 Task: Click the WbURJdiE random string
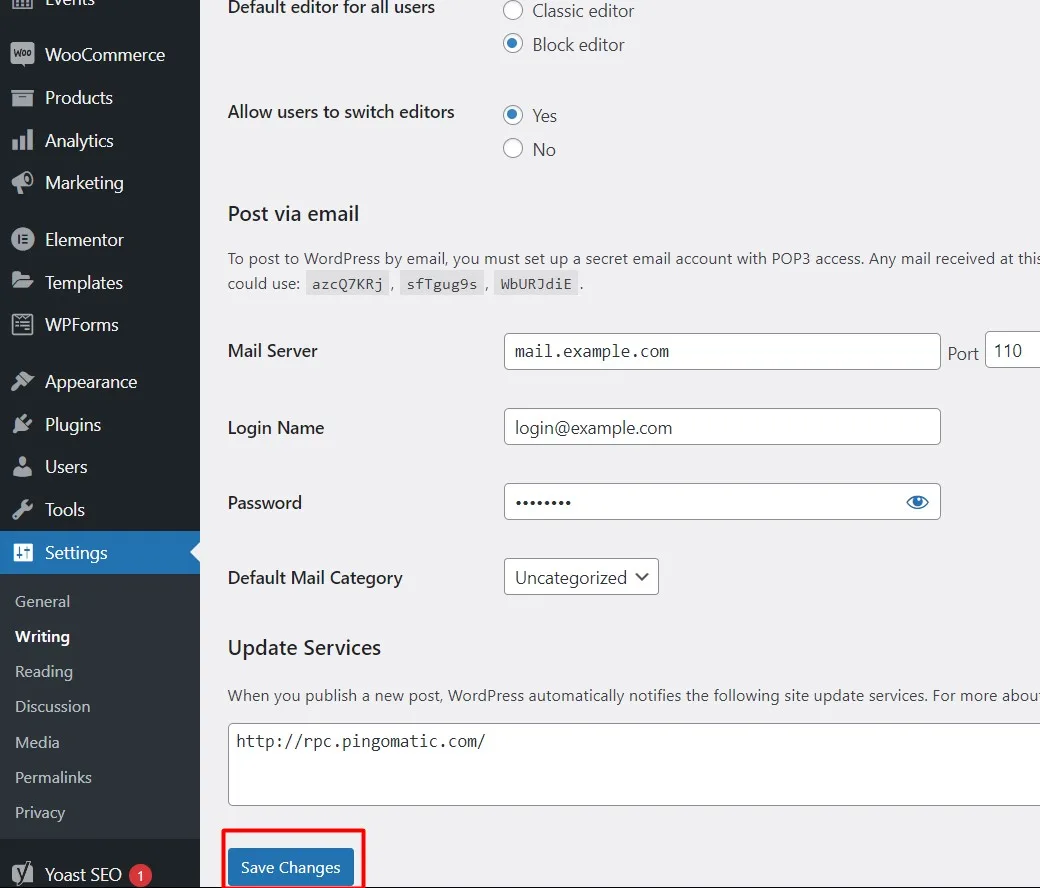click(x=536, y=284)
